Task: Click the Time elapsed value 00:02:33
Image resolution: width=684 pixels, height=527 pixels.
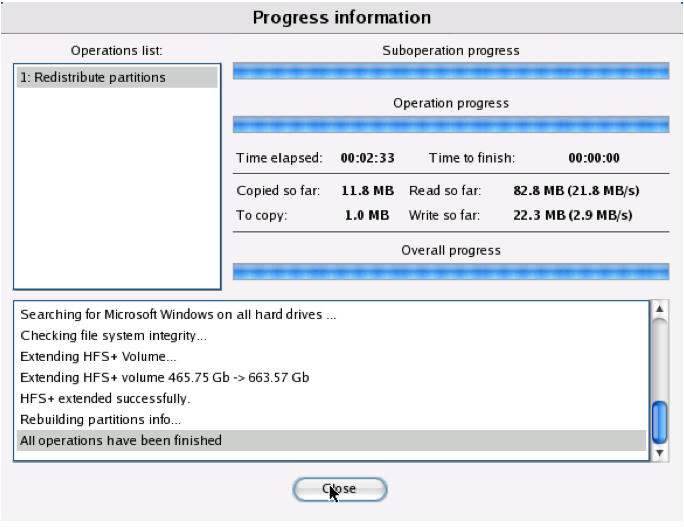Action: (367, 158)
